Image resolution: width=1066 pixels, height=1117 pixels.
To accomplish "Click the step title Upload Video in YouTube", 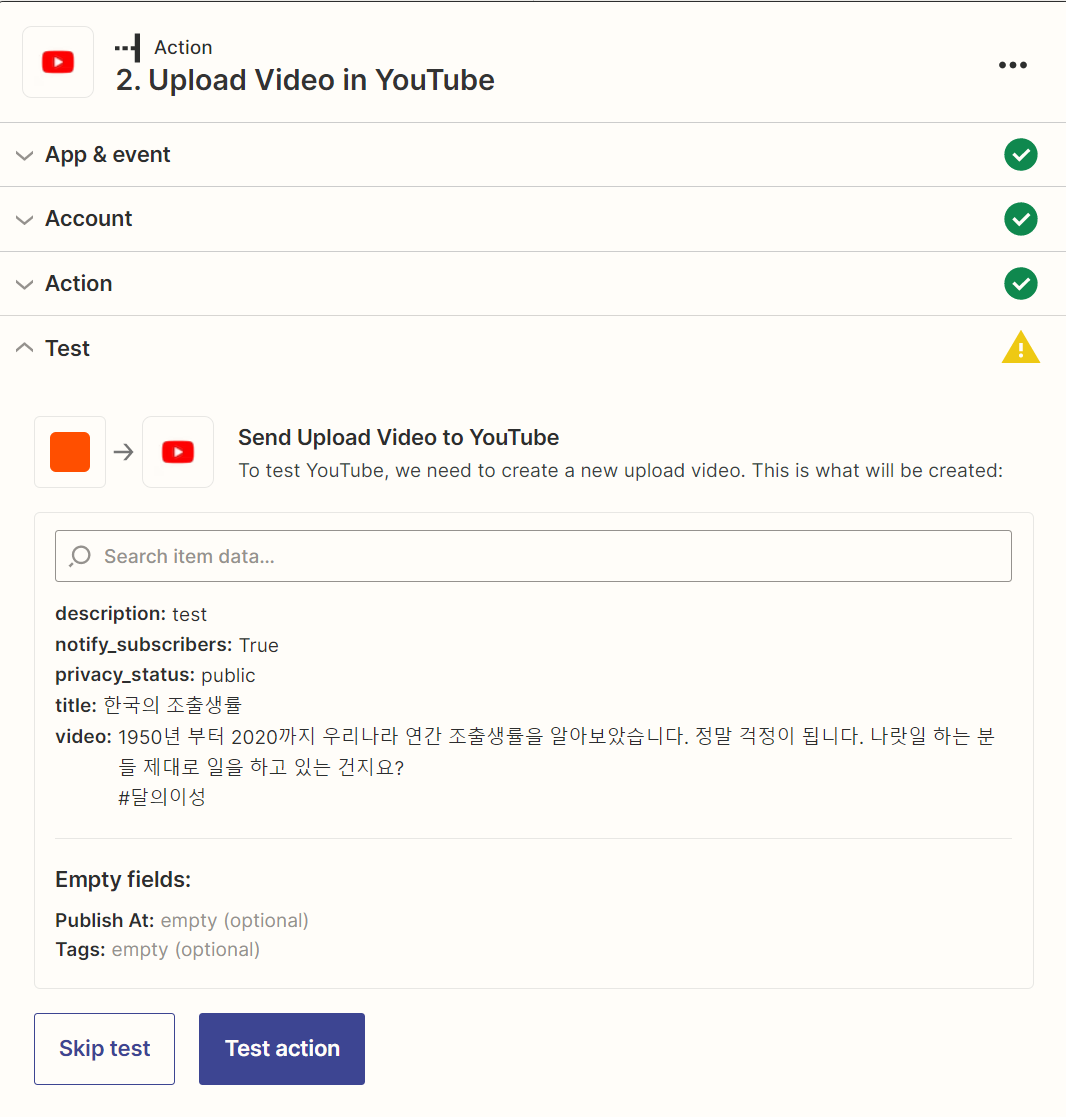I will click(x=305, y=80).
